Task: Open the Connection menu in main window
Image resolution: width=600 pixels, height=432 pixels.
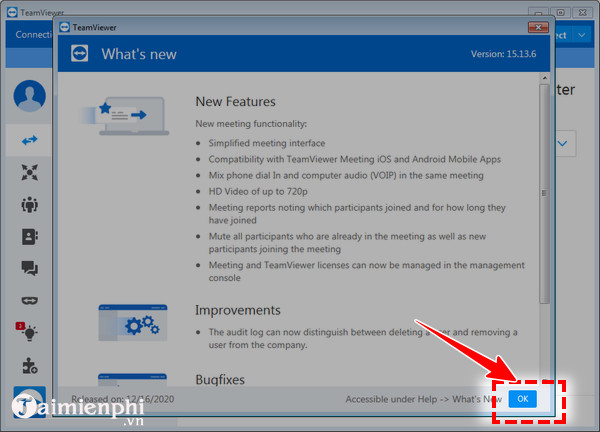Action: point(33,34)
